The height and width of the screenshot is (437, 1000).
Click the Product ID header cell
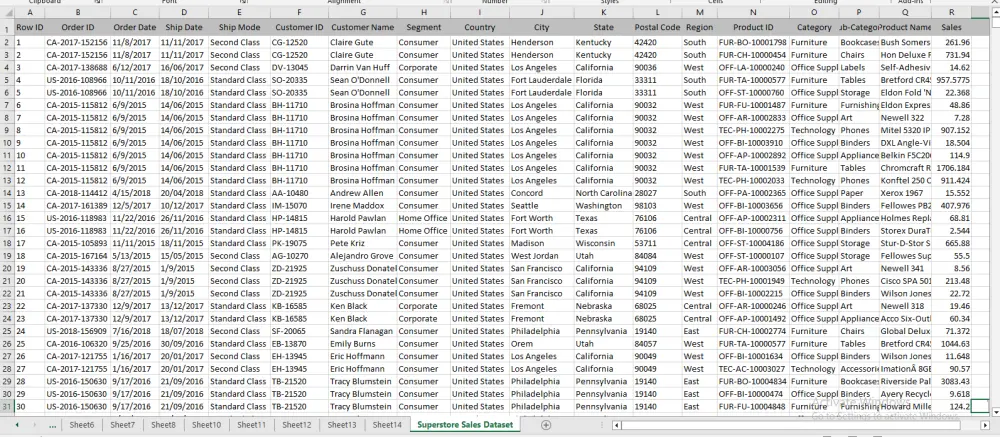pos(753,27)
